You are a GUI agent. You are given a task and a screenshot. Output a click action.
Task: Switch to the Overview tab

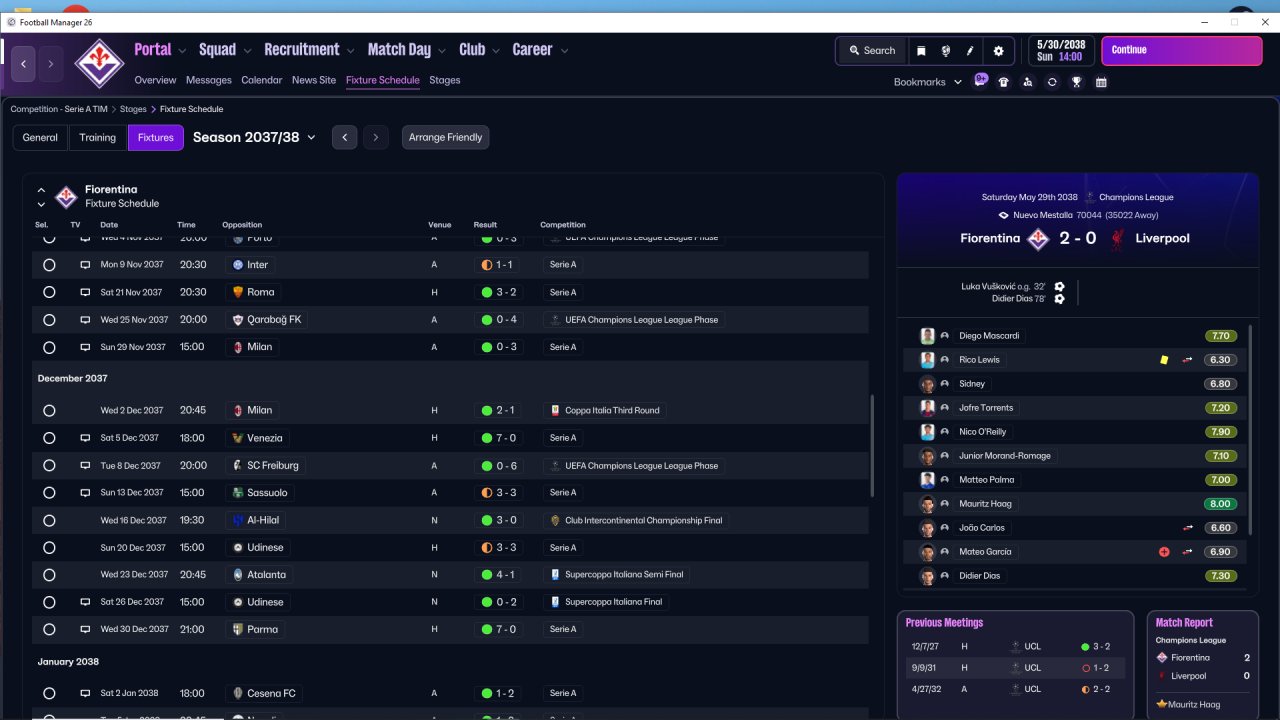[x=155, y=80]
